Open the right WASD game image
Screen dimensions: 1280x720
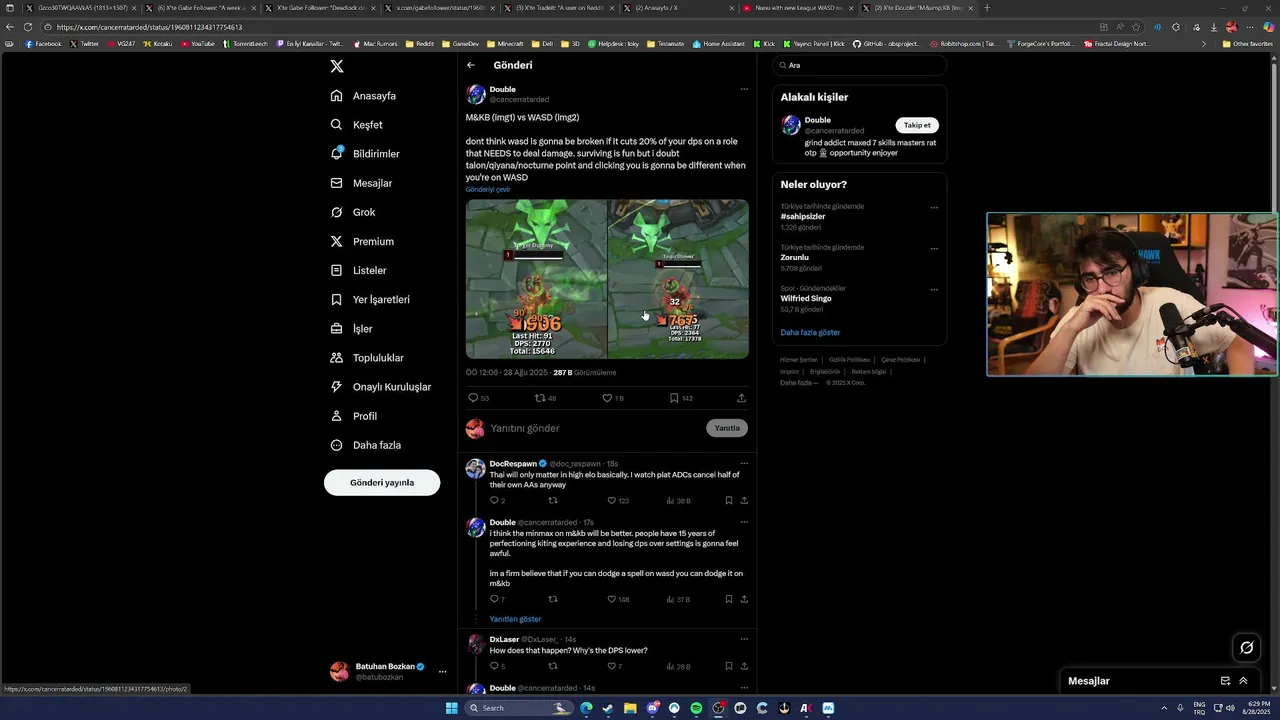(x=679, y=279)
